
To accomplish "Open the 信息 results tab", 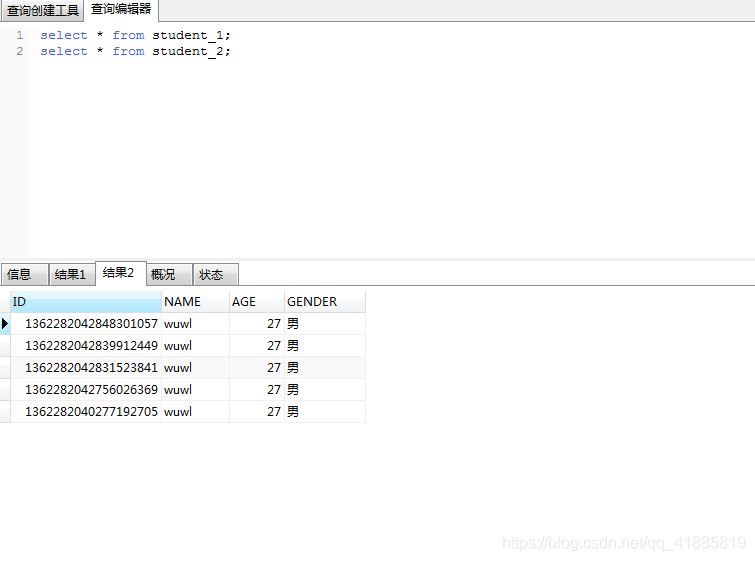I will click(24, 274).
